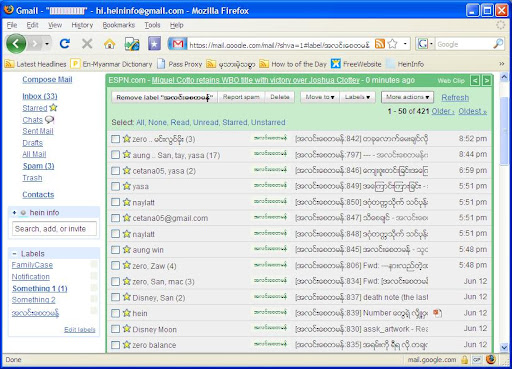Click the RSS feed icon in address bar
The height and width of the screenshot is (369, 512).
coord(380,44)
